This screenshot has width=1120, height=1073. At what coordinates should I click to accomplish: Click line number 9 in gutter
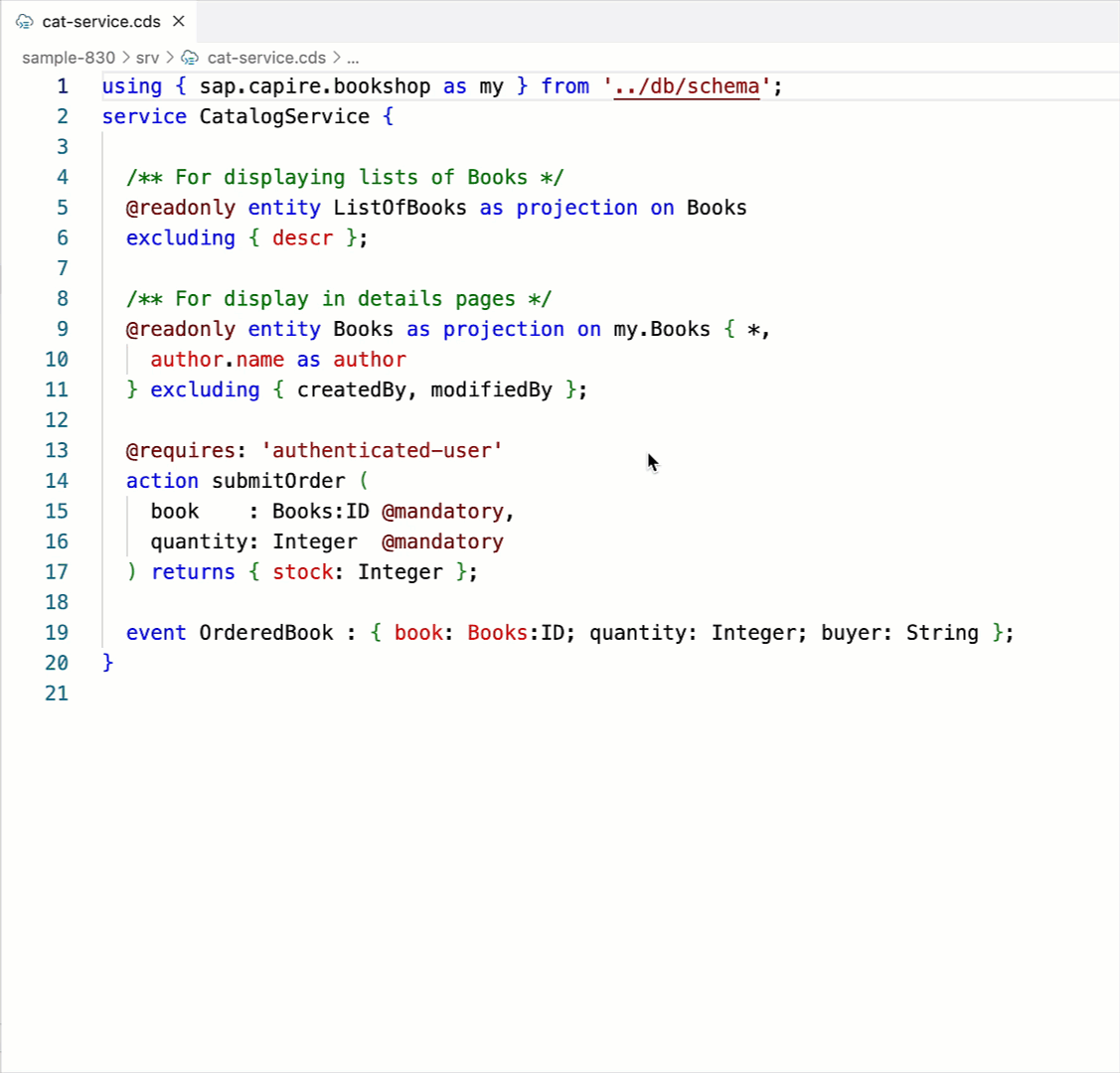point(63,329)
